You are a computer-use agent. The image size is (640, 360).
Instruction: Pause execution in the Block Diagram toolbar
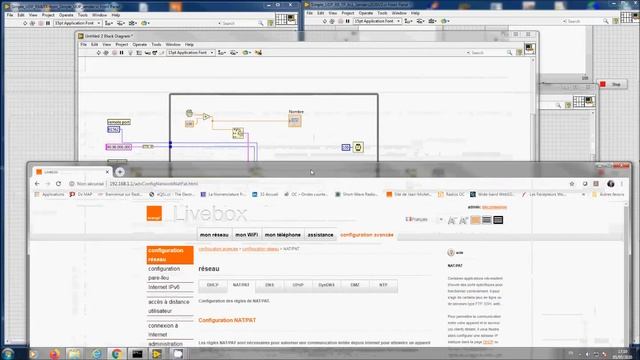pyautogui.click(x=122, y=53)
